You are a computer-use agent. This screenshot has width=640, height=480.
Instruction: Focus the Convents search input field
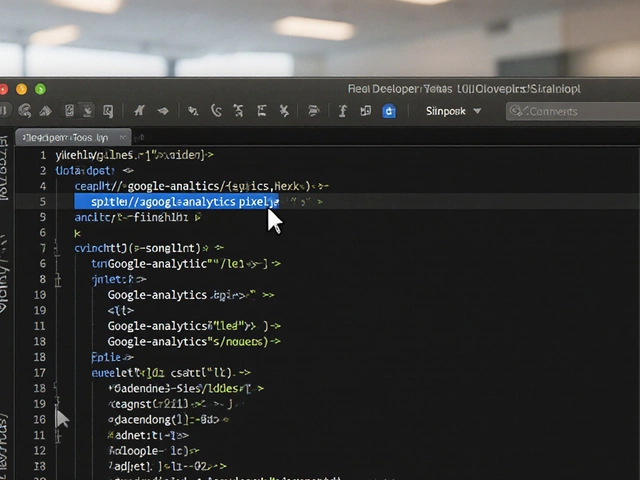[568, 111]
